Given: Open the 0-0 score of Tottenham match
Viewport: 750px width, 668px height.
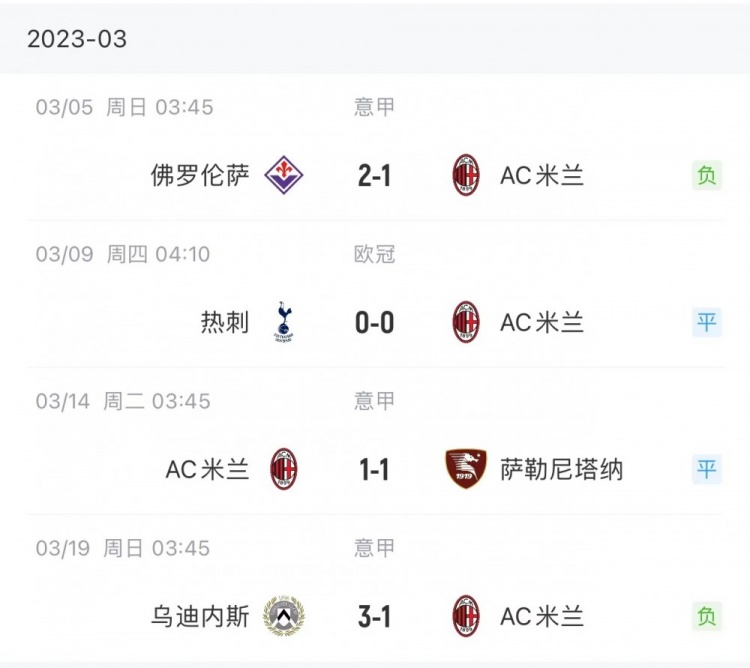Looking at the screenshot, I should point(375,323).
